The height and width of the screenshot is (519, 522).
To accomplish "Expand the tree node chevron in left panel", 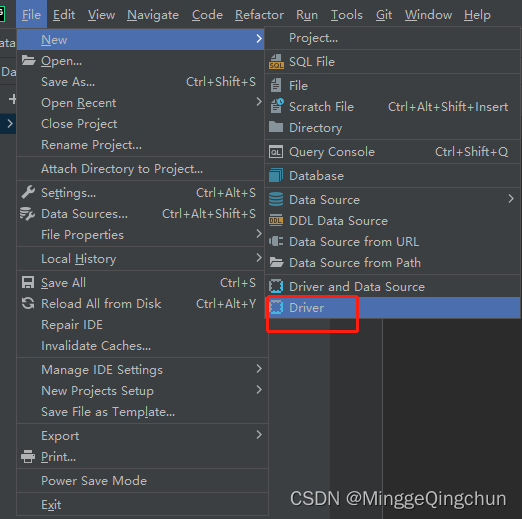I will [10, 124].
